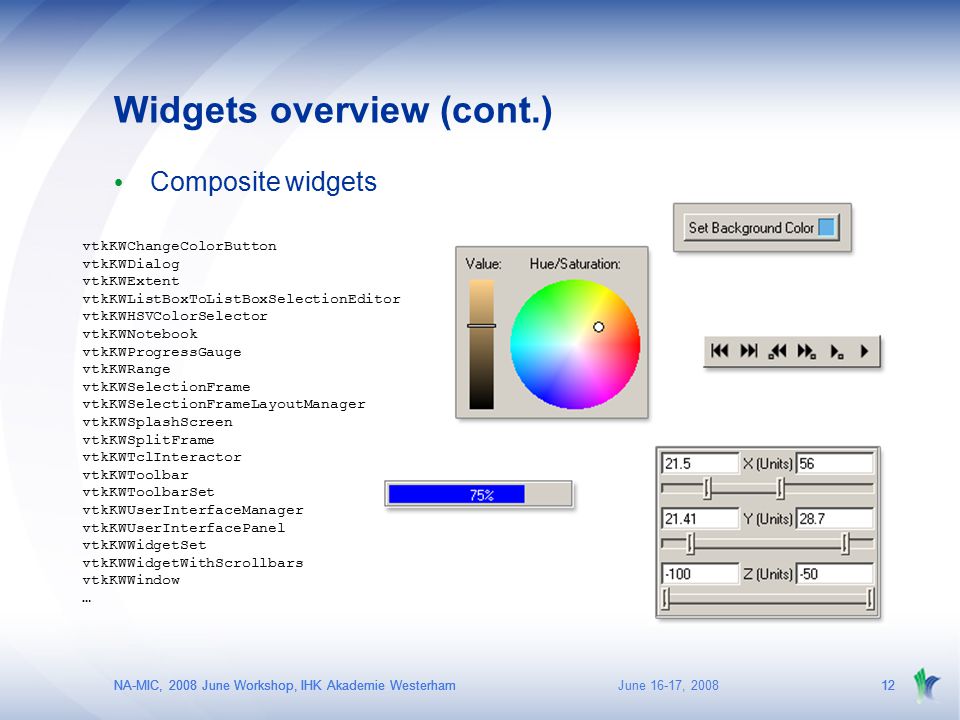Click the left handle of the Y range slider

[x=690, y=543]
